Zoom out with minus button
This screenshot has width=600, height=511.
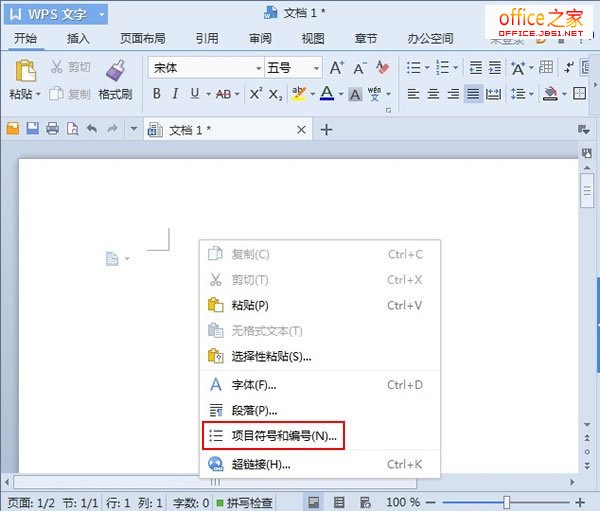(x=430, y=502)
